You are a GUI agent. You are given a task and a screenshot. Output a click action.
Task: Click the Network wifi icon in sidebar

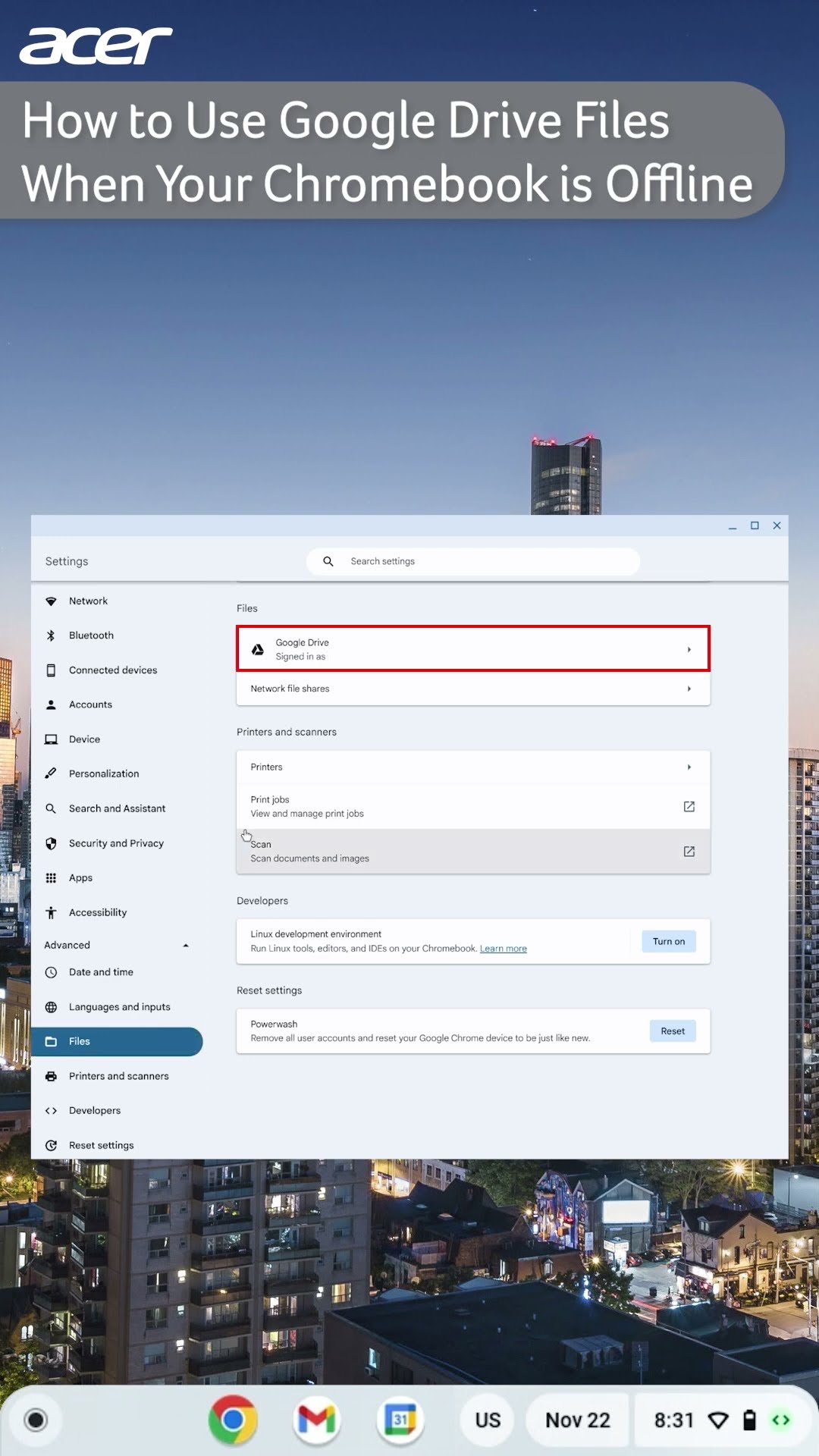click(51, 601)
